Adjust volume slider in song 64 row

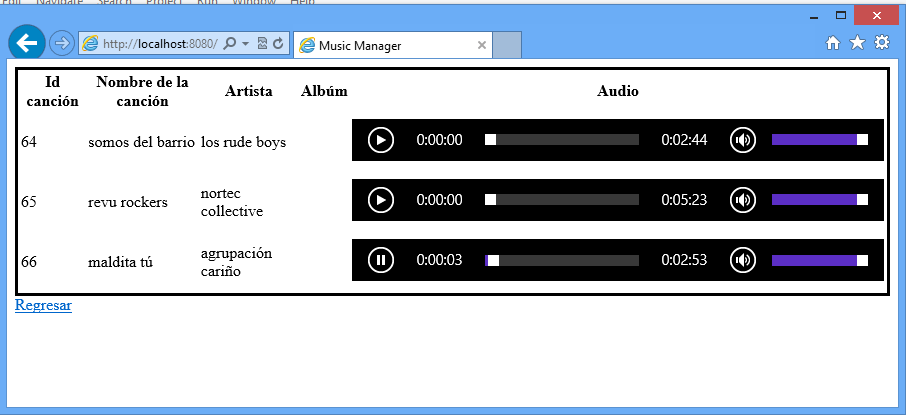click(820, 140)
